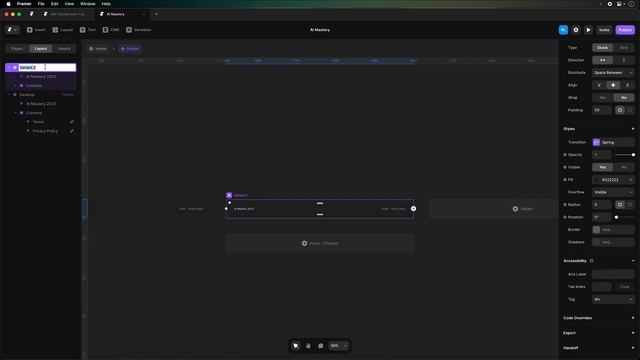Click the Variant 2 layer name field
The image size is (640, 360).
pyautogui.click(x=47, y=67)
